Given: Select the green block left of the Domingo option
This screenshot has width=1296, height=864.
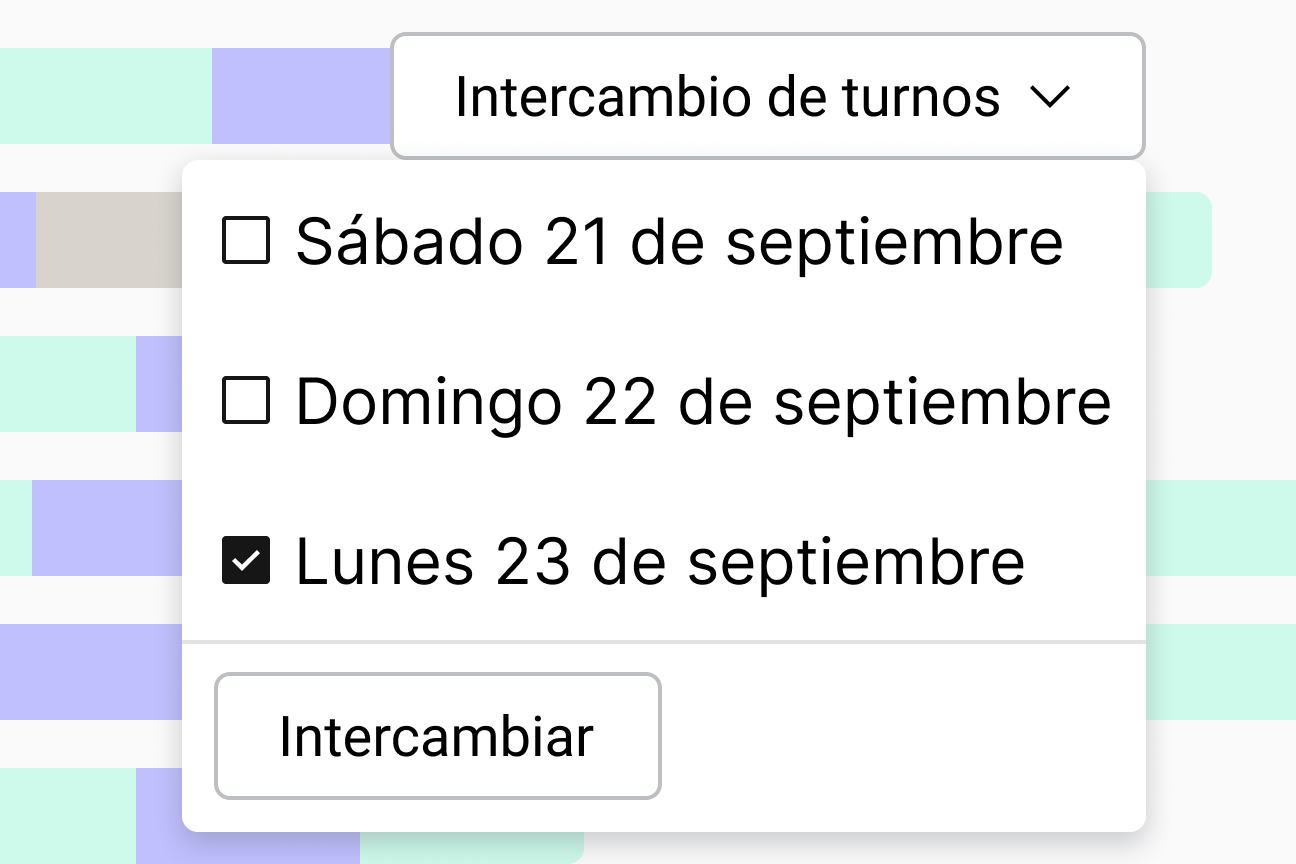Looking at the screenshot, I should tap(67, 384).
